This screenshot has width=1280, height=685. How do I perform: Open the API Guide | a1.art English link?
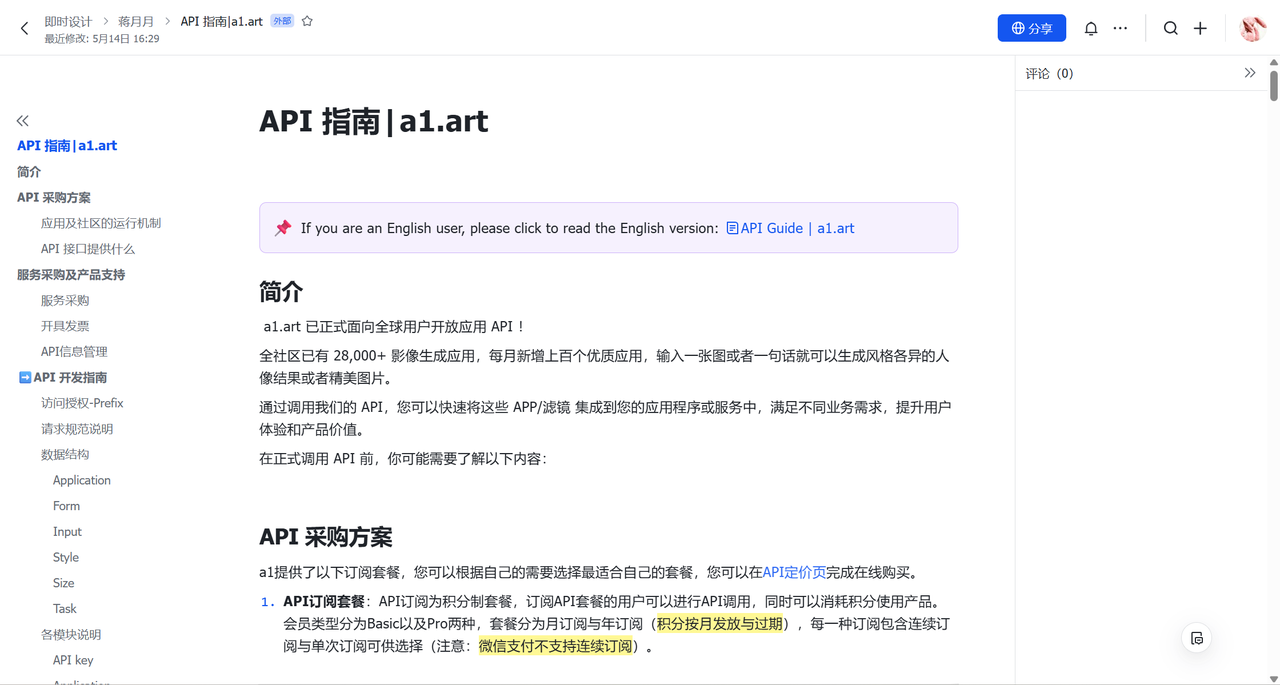(x=790, y=228)
